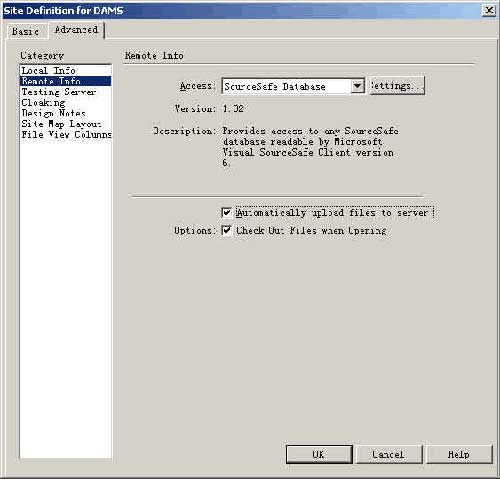This screenshot has width=500, height=479.
Task: Click the Cancel button
Action: pyautogui.click(x=389, y=454)
